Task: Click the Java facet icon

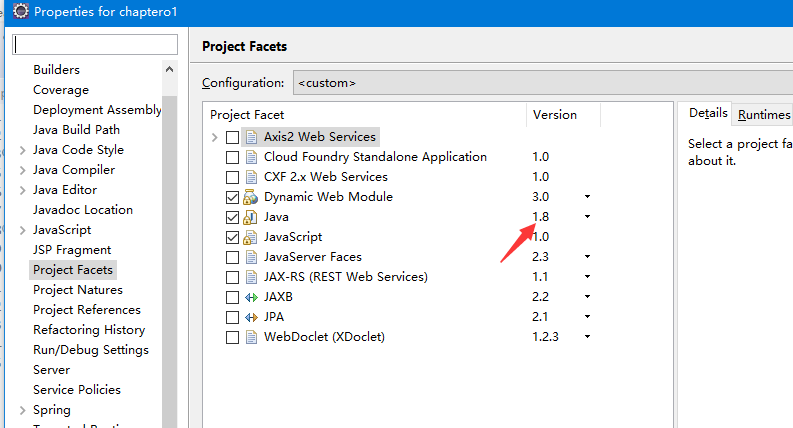Action: coord(251,217)
